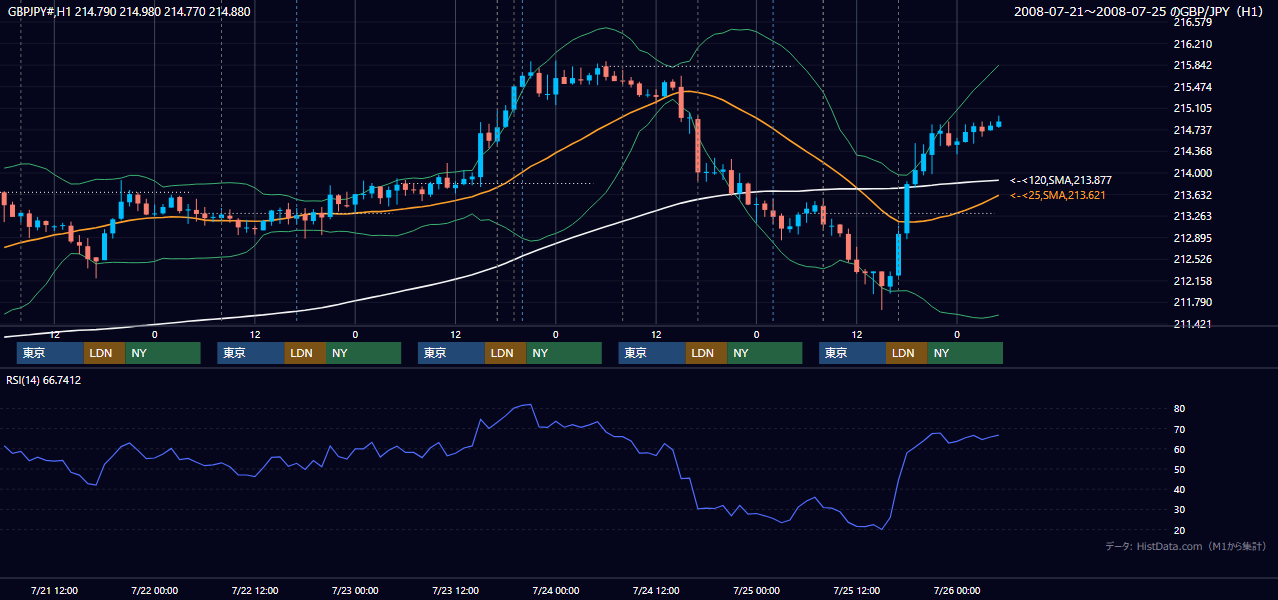Click the 7/26 00:00 time axis label
1278x600 pixels.
click(x=957, y=590)
